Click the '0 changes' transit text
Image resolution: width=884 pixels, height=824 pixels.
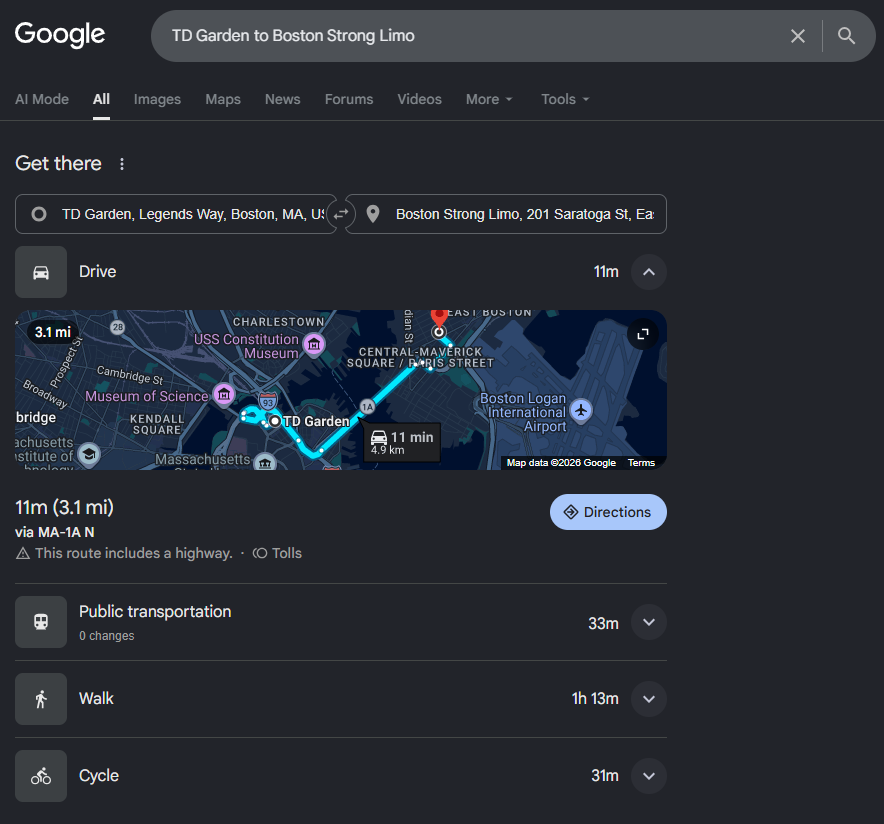(107, 636)
